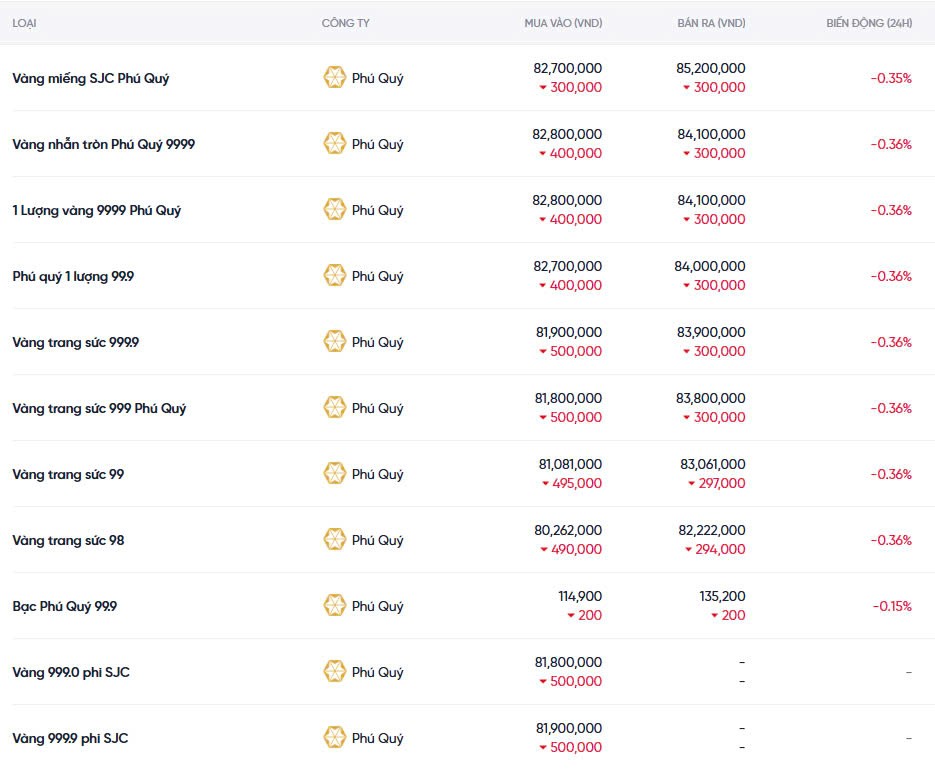Image resolution: width=935 pixels, height=770 pixels.
Task: Open the Vàng miếng SJC Phú Quý item
Action: (x=90, y=78)
